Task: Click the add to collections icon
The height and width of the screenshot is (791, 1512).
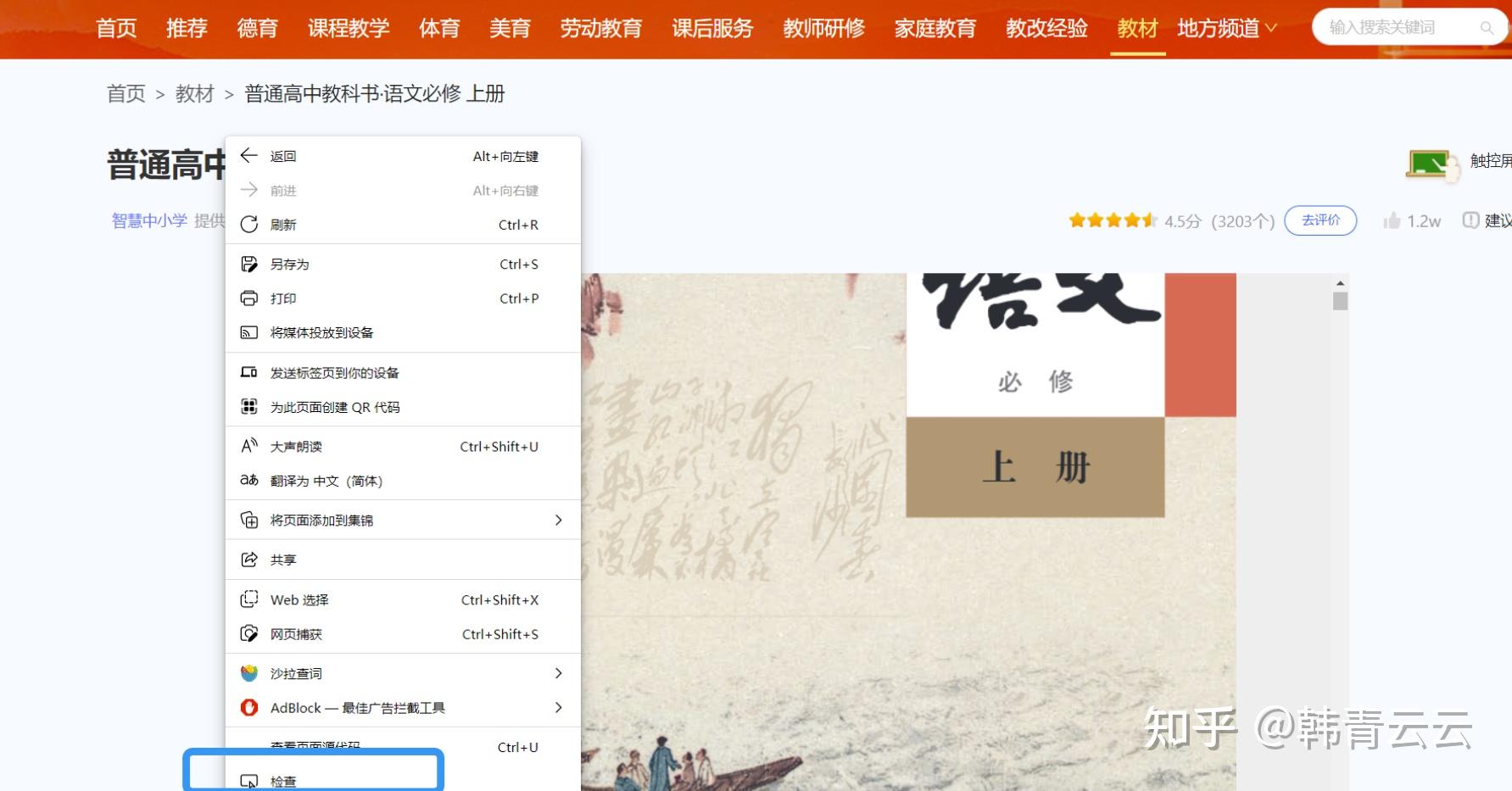Action: click(248, 520)
